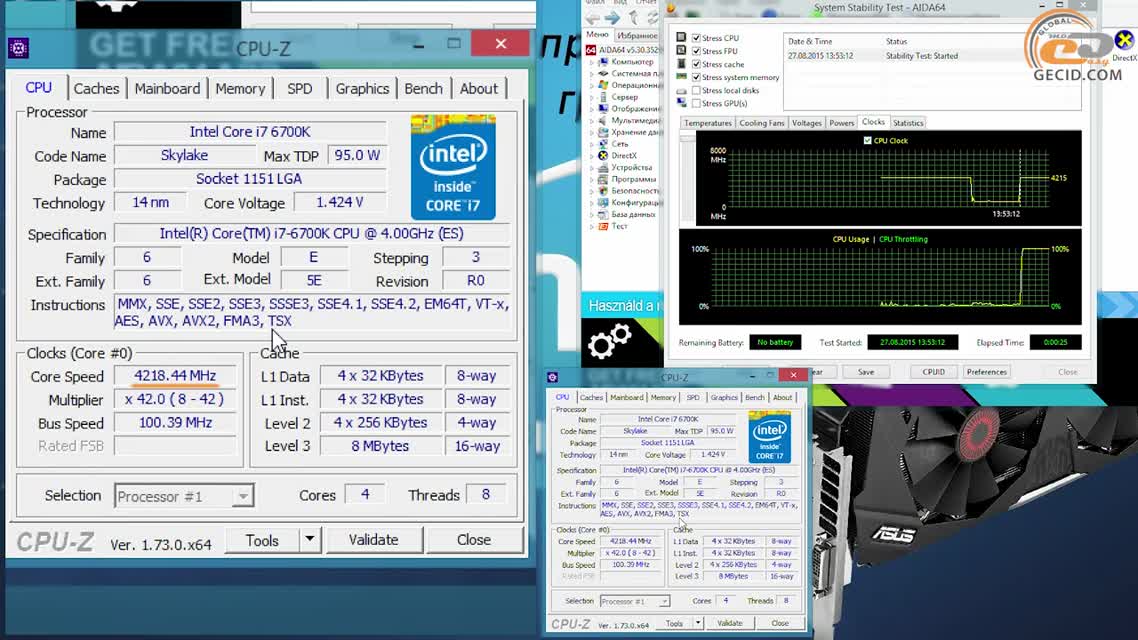This screenshot has height=640, width=1138.
Task: Open the Tools dropdown arrow in large CPU-Z
Action: pos(310,539)
